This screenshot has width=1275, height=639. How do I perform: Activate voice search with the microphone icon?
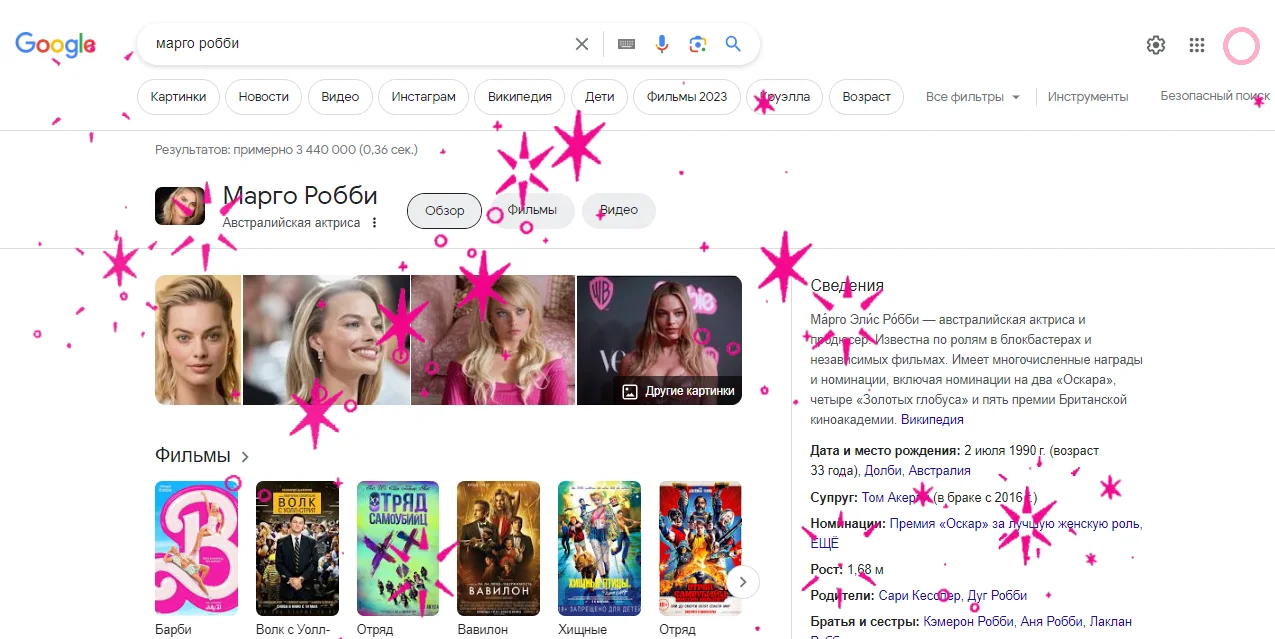click(661, 43)
